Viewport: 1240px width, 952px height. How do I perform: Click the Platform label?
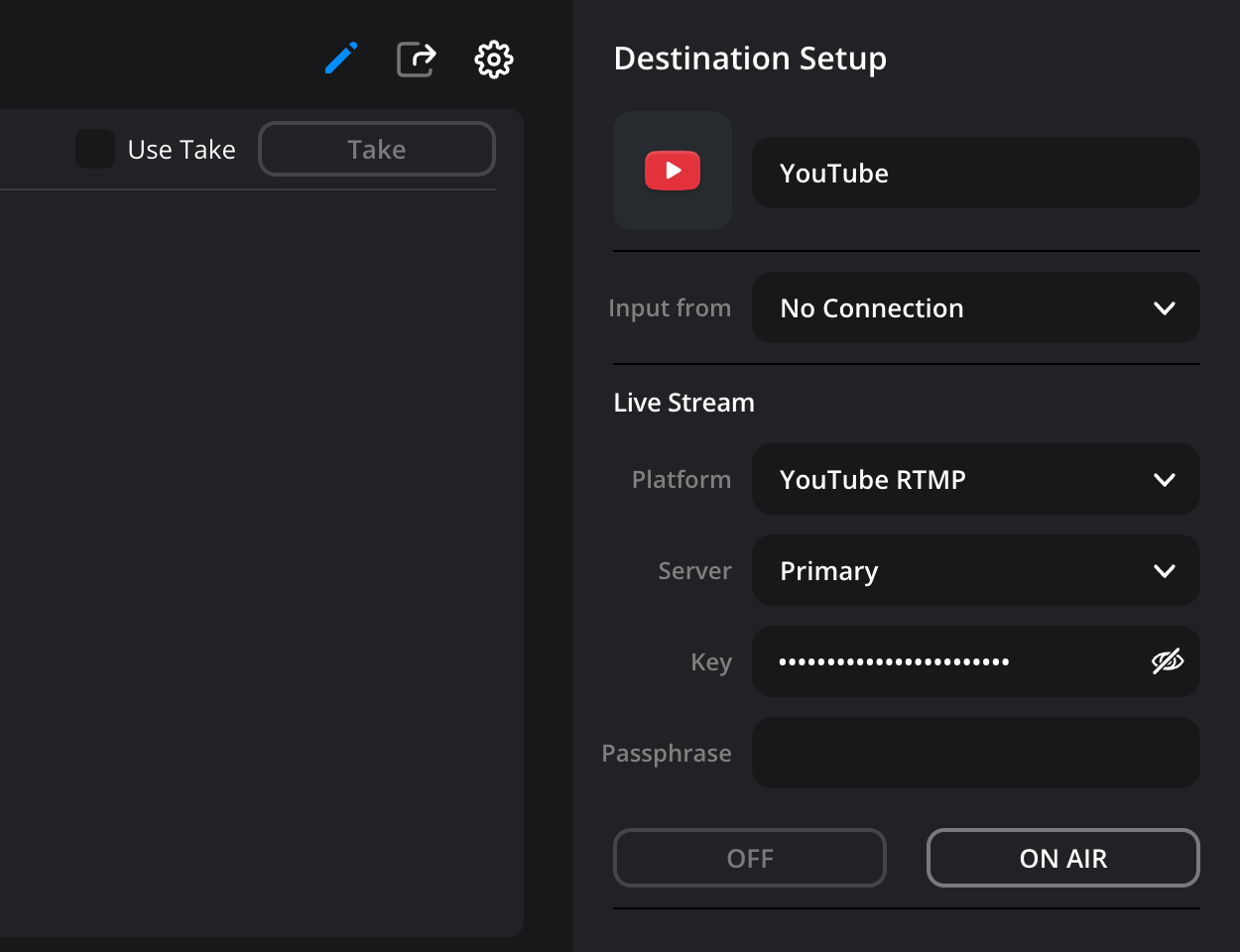pos(682,480)
